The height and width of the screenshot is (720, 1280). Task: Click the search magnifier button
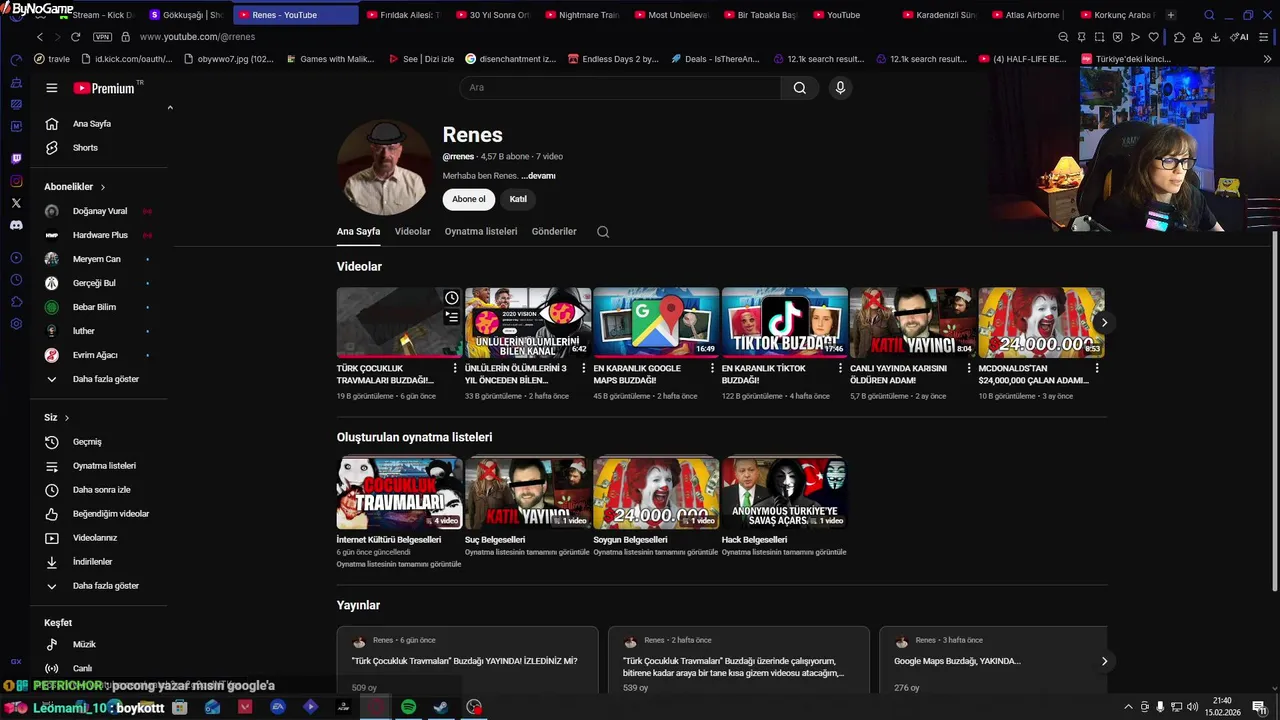pos(800,88)
